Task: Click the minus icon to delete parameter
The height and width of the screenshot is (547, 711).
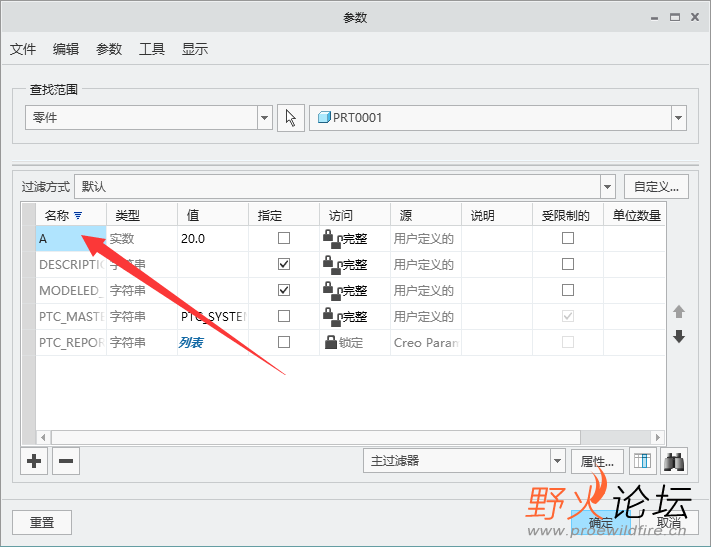Action: [66, 461]
